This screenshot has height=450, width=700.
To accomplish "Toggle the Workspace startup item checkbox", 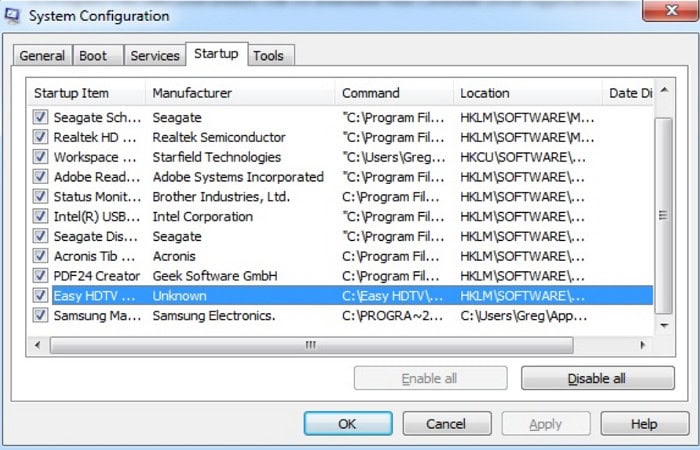I will coord(40,157).
